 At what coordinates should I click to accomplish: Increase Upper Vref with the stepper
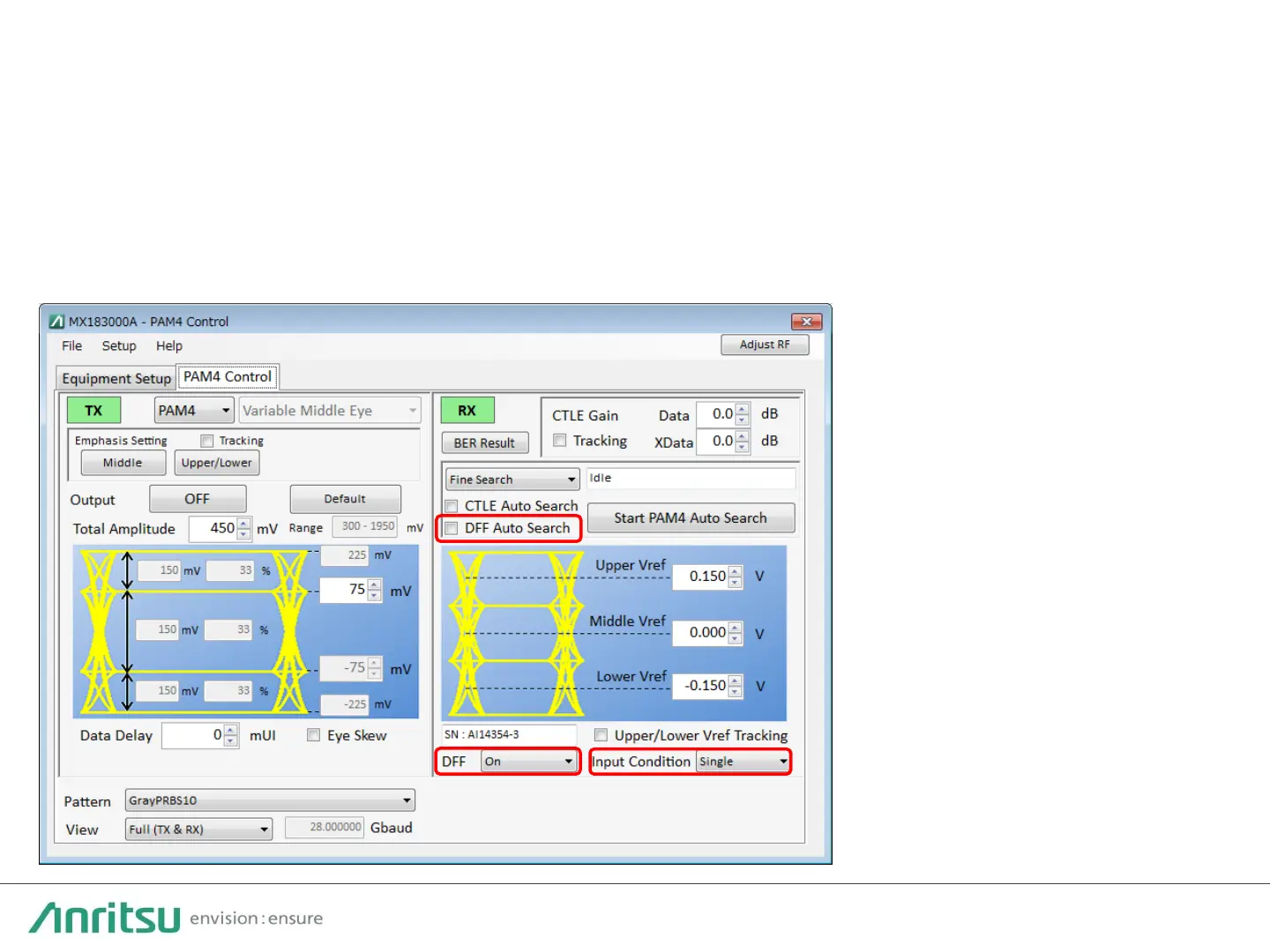click(736, 571)
